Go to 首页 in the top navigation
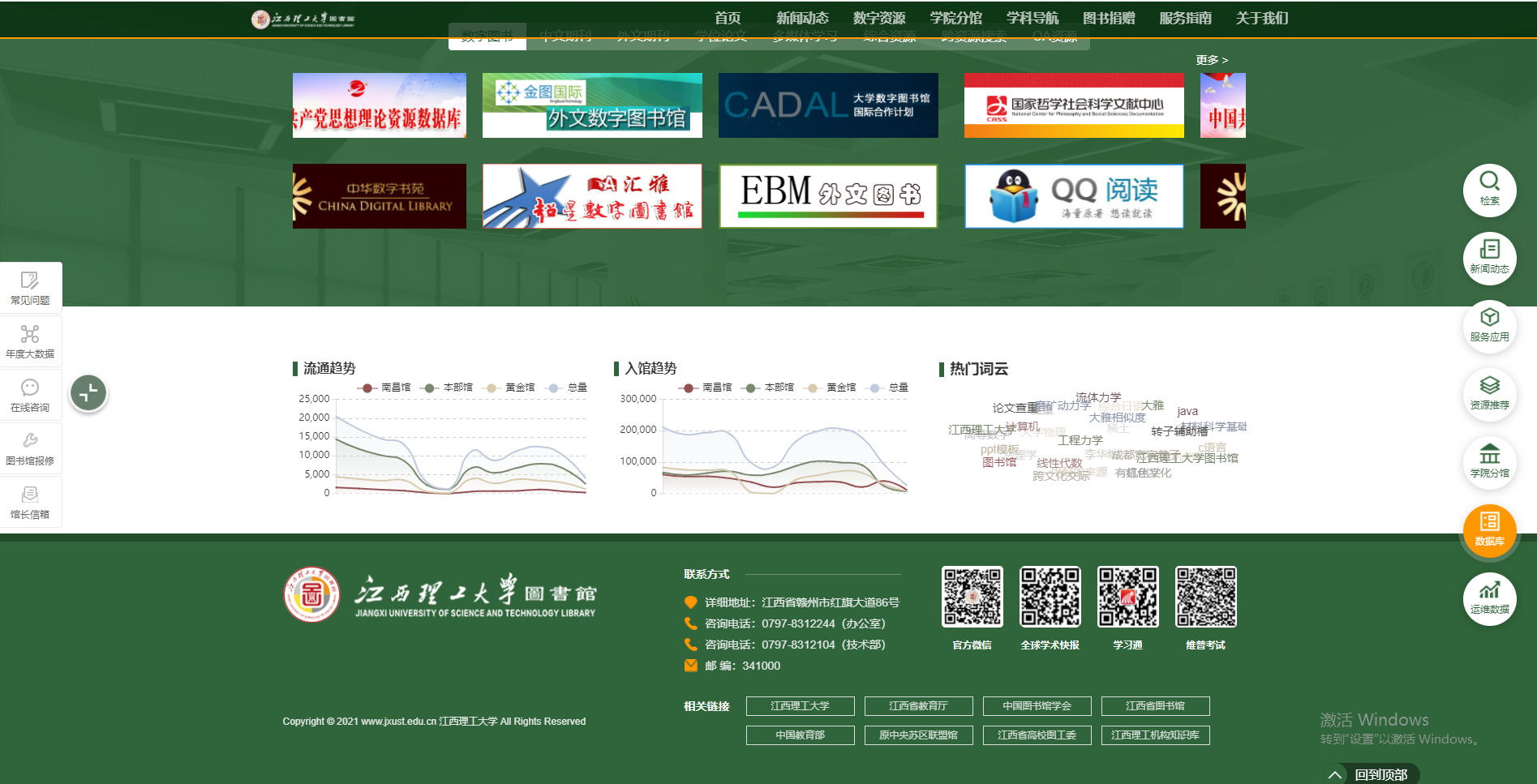This screenshot has width=1537, height=784. pos(728,18)
